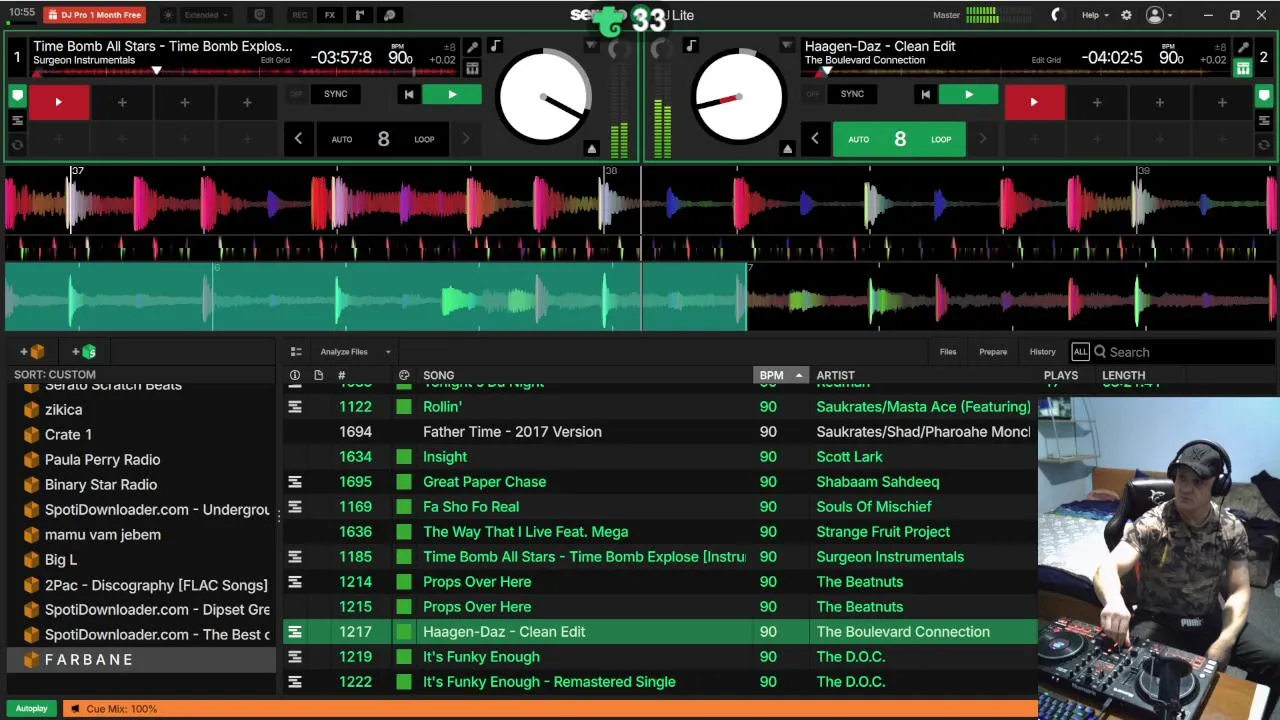
Task: Select track Fa Sho Fo Real
Action: tap(660, 507)
